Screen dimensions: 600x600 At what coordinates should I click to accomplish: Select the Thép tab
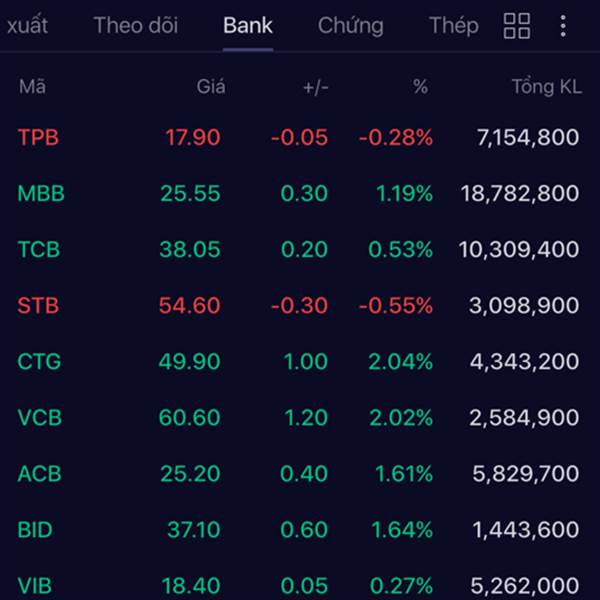point(453,26)
